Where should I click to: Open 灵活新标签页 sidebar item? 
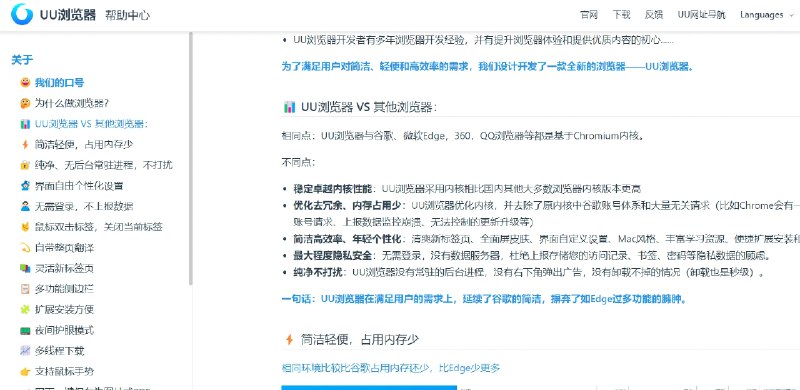pyautogui.click(x=64, y=268)
